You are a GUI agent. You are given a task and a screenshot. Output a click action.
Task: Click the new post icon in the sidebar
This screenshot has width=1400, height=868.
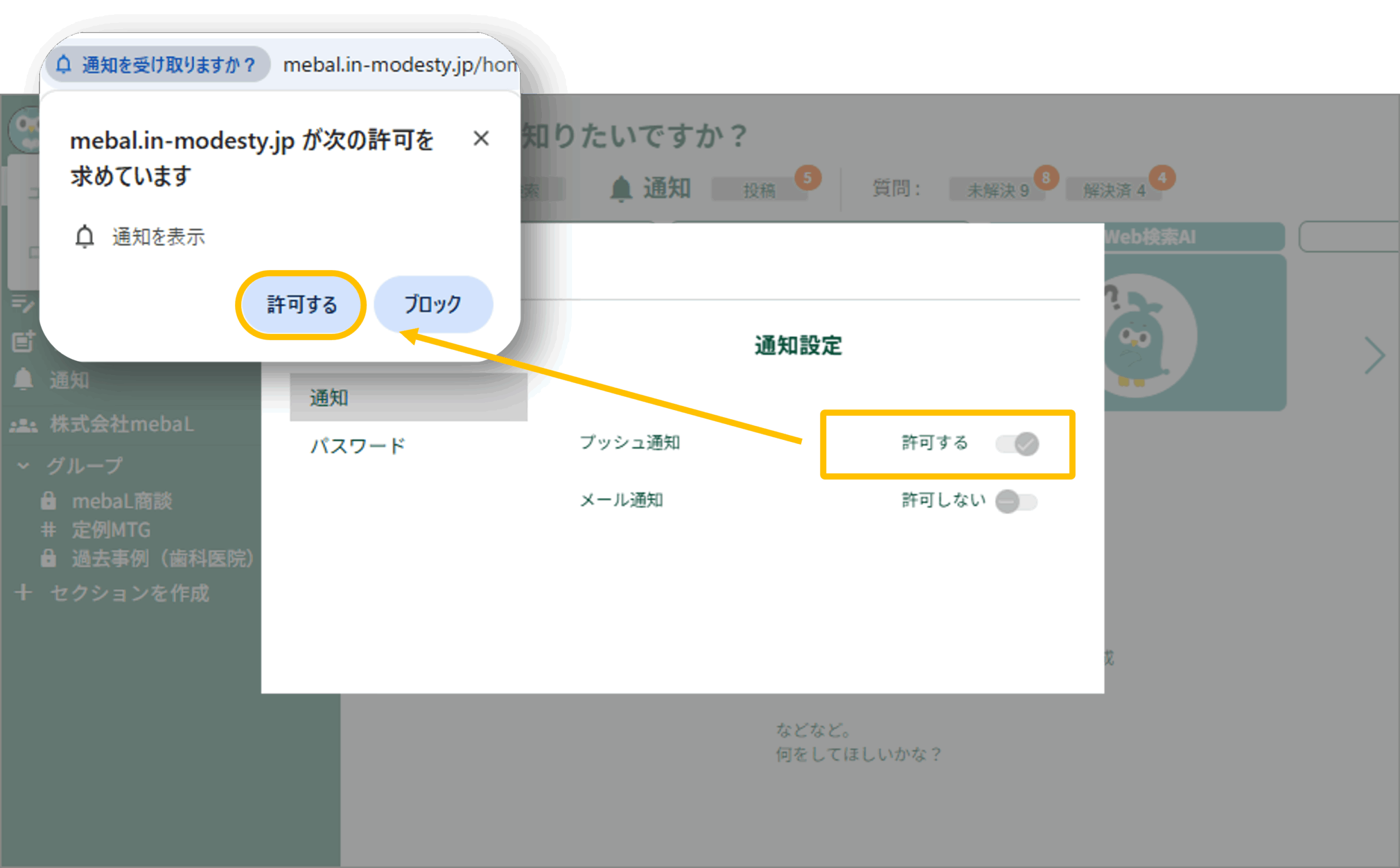(x=24, y=341)
